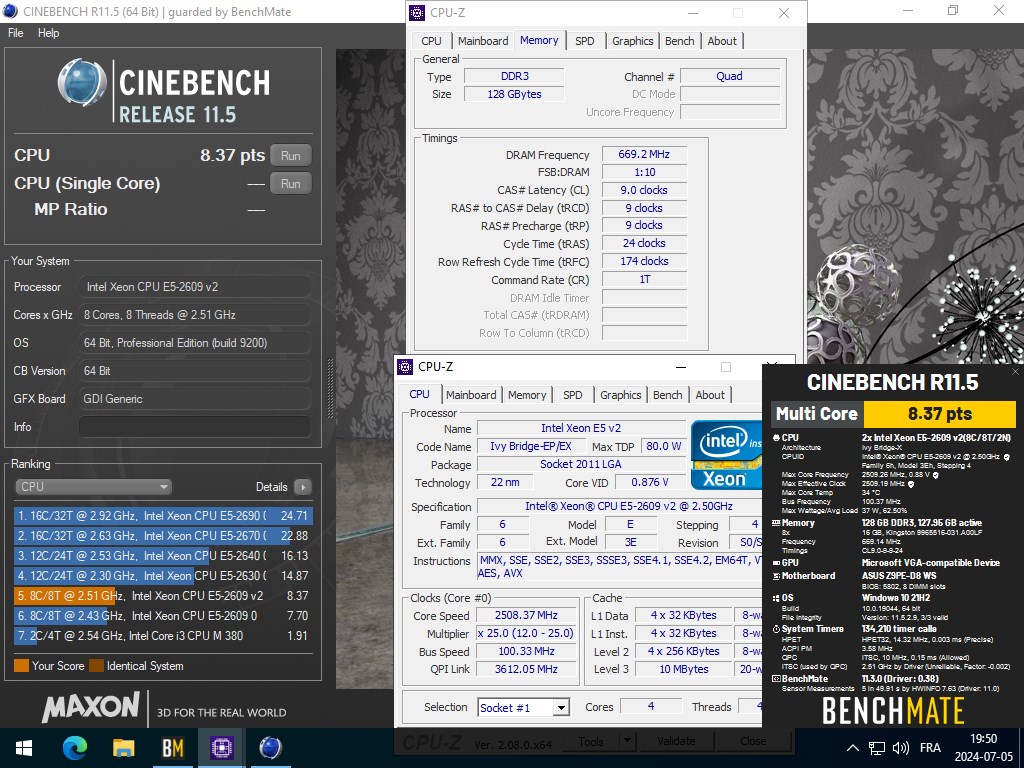Select ranking entry E5-2690 with 24.71

(163, 516)
